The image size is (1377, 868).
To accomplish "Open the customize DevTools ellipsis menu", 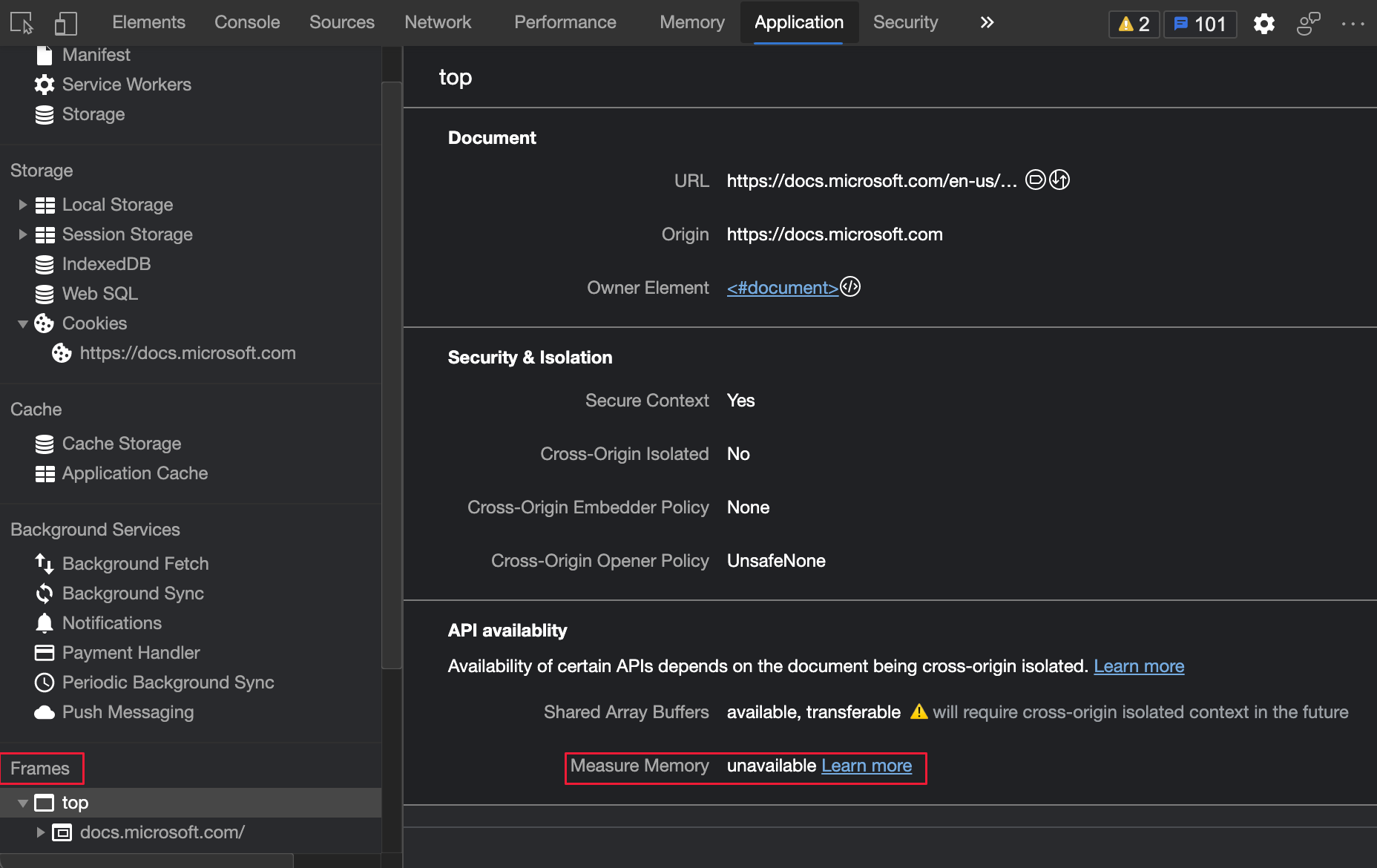I will click(1353, 24).
